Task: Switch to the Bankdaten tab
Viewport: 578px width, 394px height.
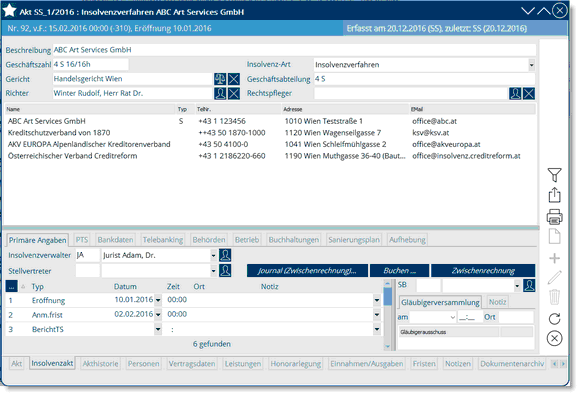Action: 115,240
